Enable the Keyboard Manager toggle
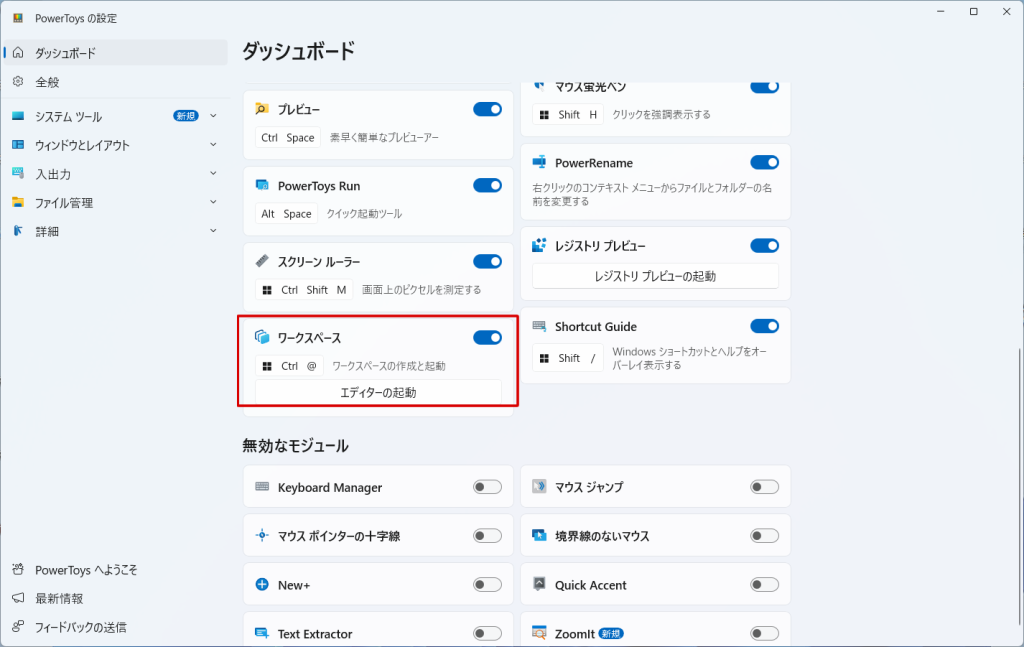 click(487, 487)
